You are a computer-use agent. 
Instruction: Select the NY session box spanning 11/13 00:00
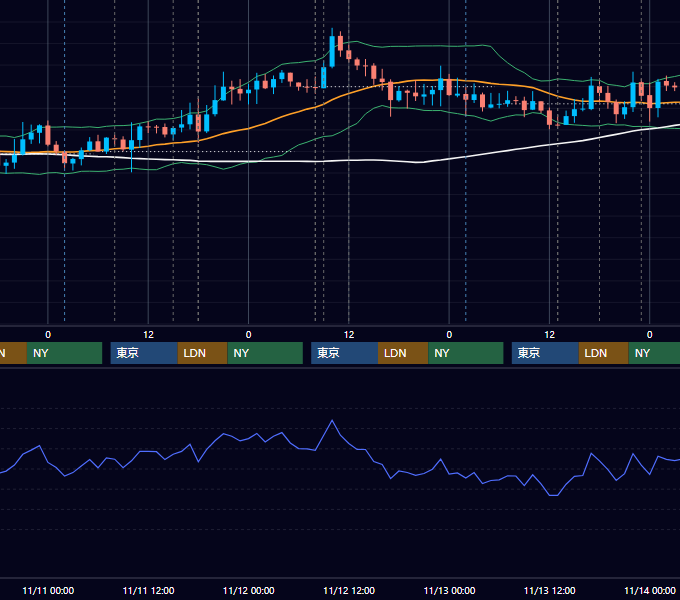466,353
